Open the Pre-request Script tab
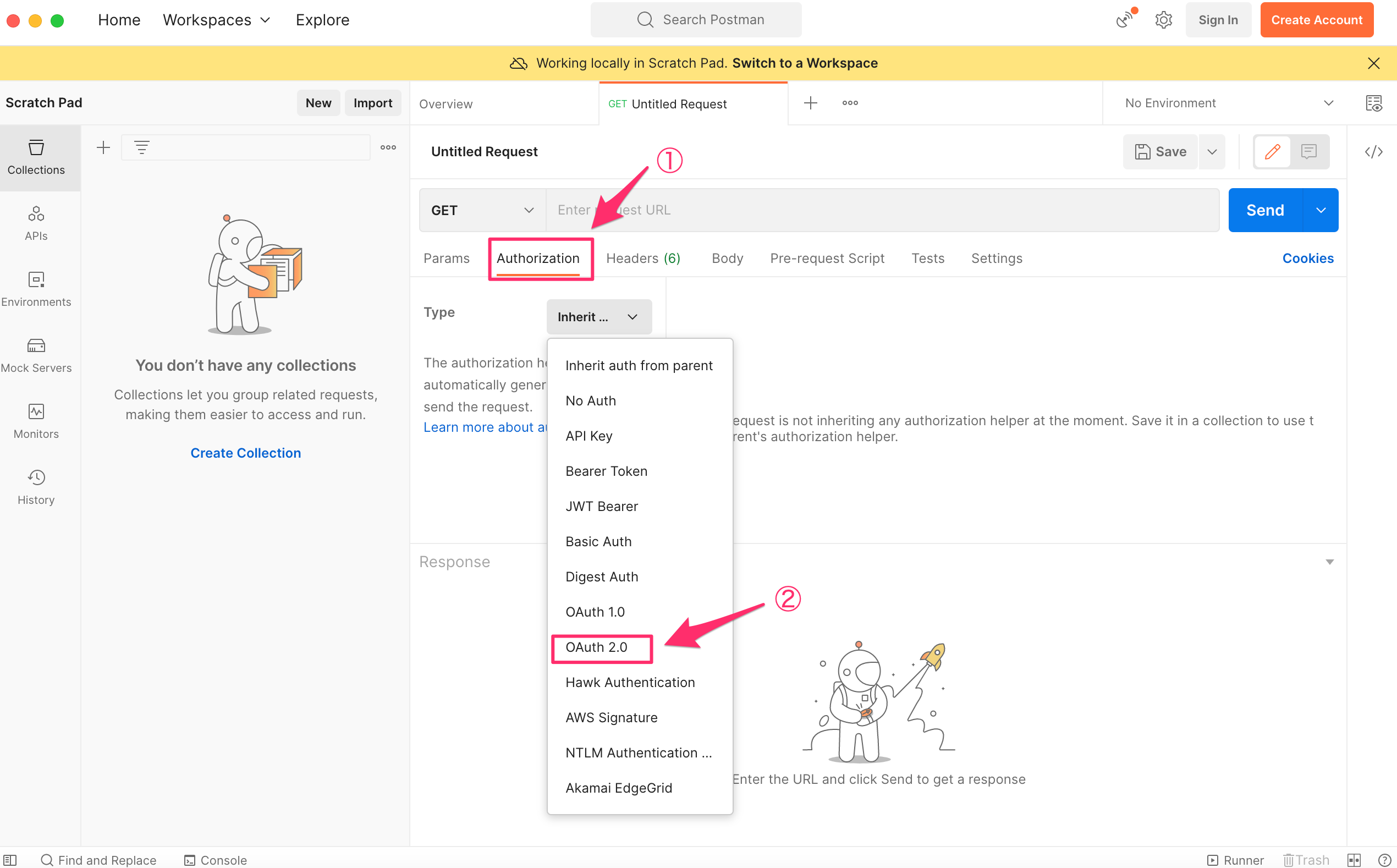This screenshot has width=1397, height=868. pyautogui.click(x=827, y=259)
